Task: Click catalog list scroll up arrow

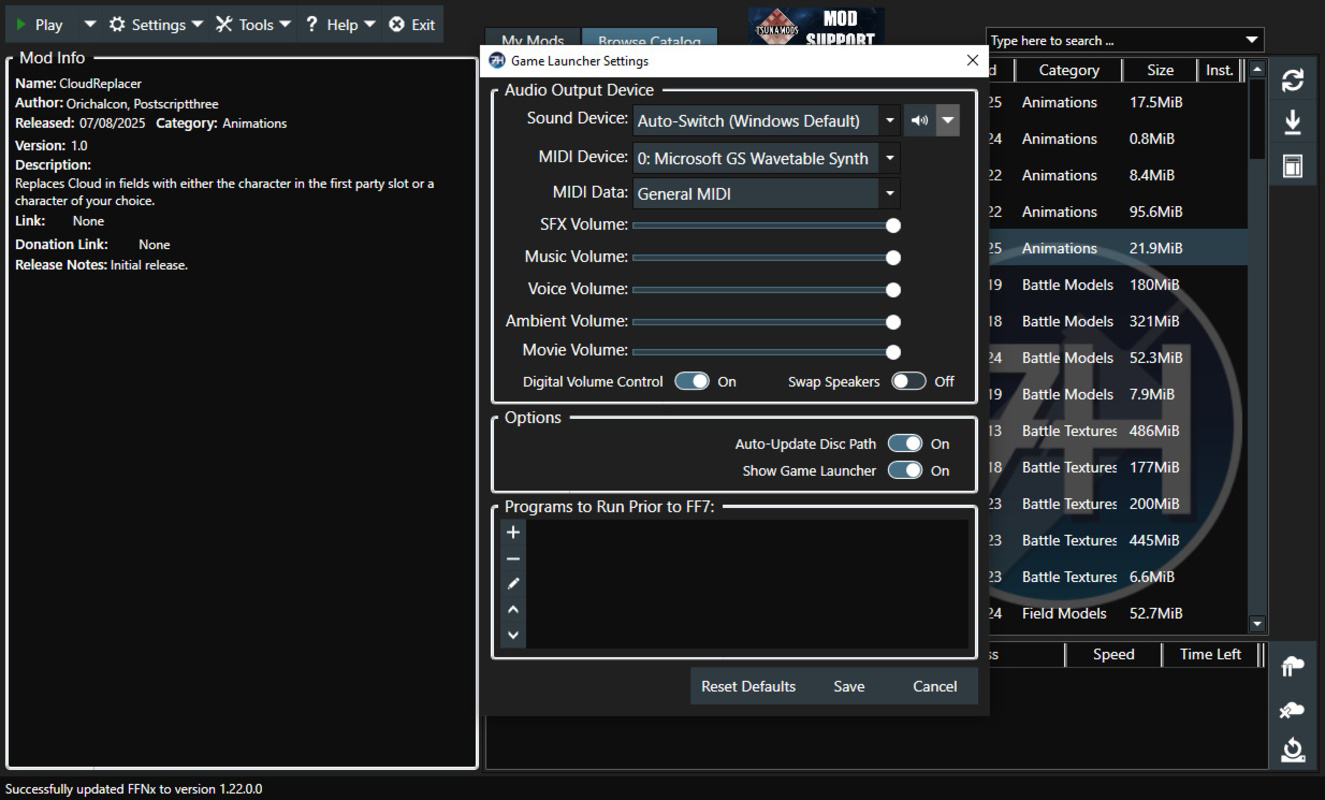Action: tap(1258, 69)
